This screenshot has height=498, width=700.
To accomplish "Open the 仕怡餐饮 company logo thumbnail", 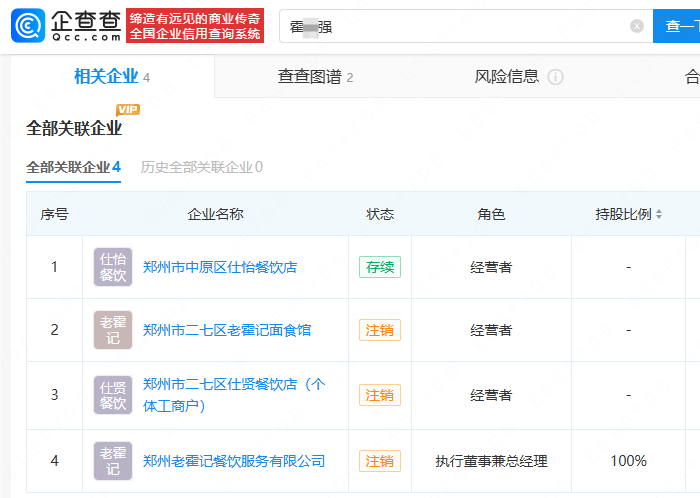I will pyautogui.click(x=113, y=267).
